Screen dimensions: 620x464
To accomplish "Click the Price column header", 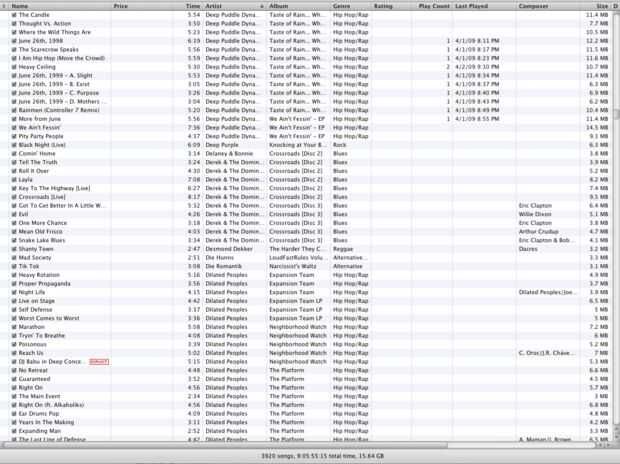I will coord(142,6).
